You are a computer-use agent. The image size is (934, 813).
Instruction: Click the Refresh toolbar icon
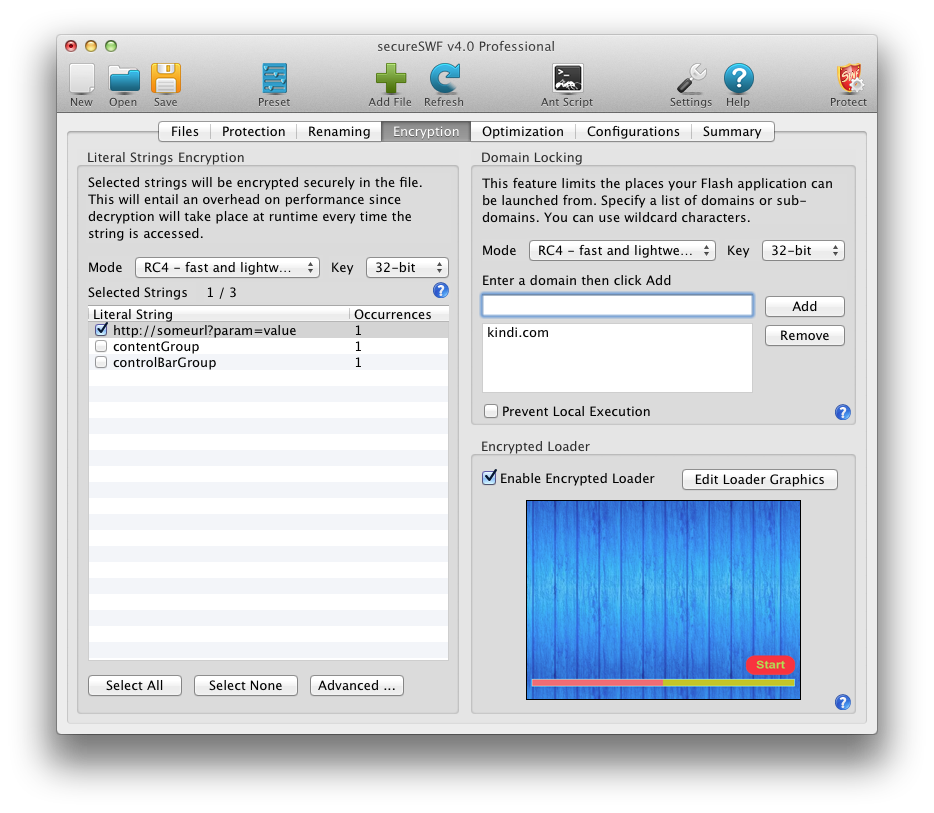(x=444, y=80)
